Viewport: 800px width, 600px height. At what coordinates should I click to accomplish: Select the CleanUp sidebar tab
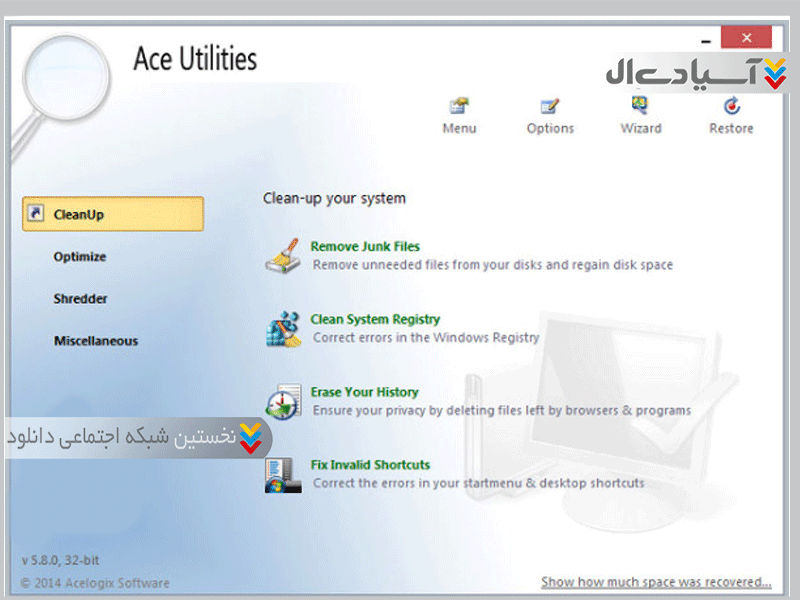112,214
